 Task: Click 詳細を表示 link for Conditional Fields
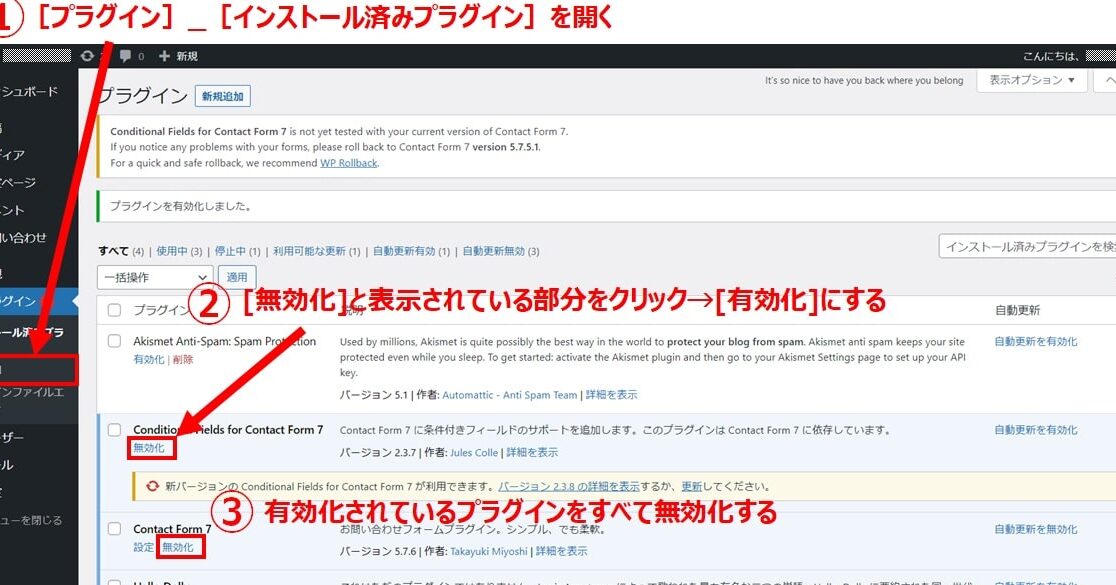point(532,452)
